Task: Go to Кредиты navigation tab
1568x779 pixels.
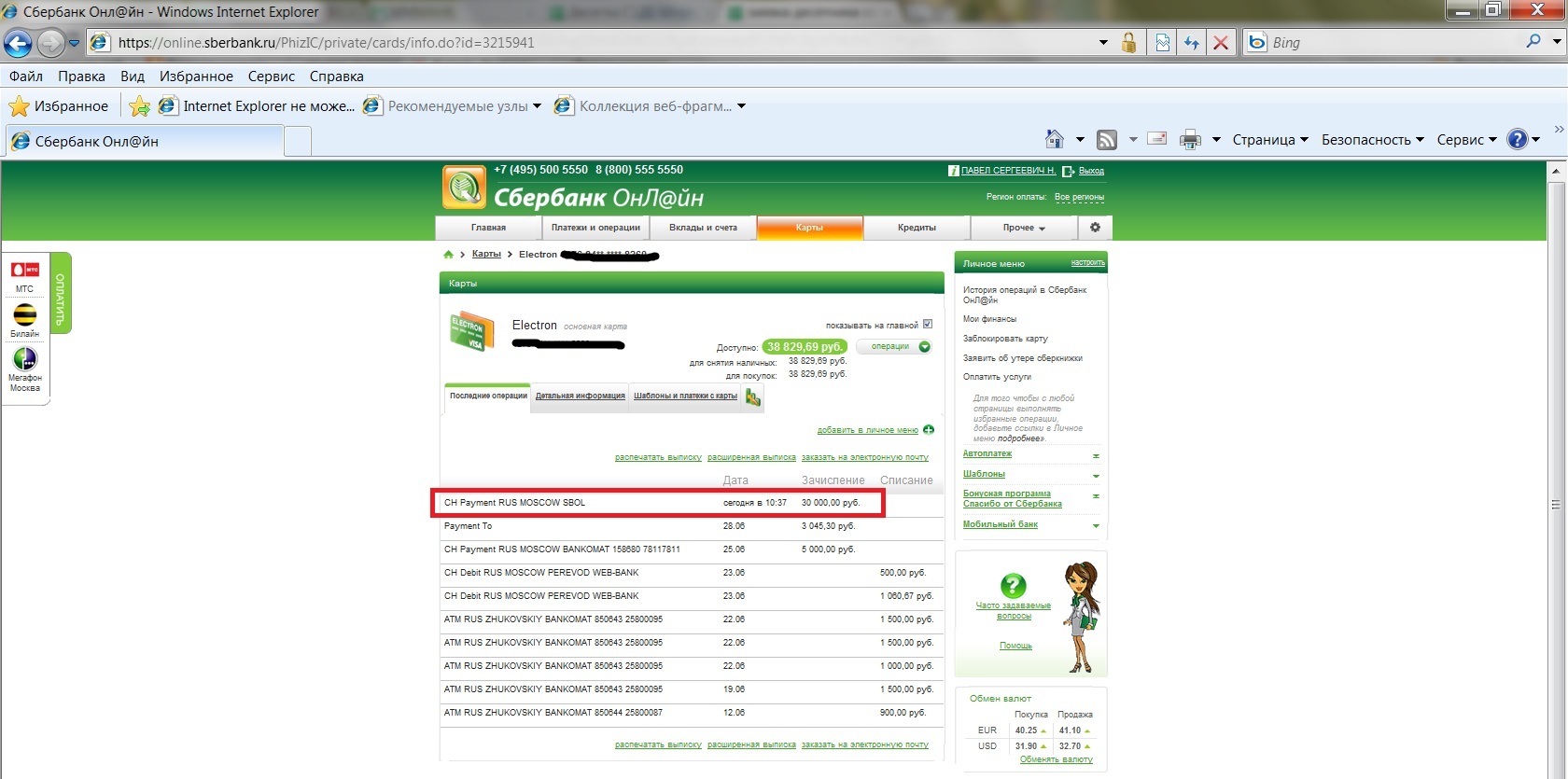Action: click(x=917, y=228)
